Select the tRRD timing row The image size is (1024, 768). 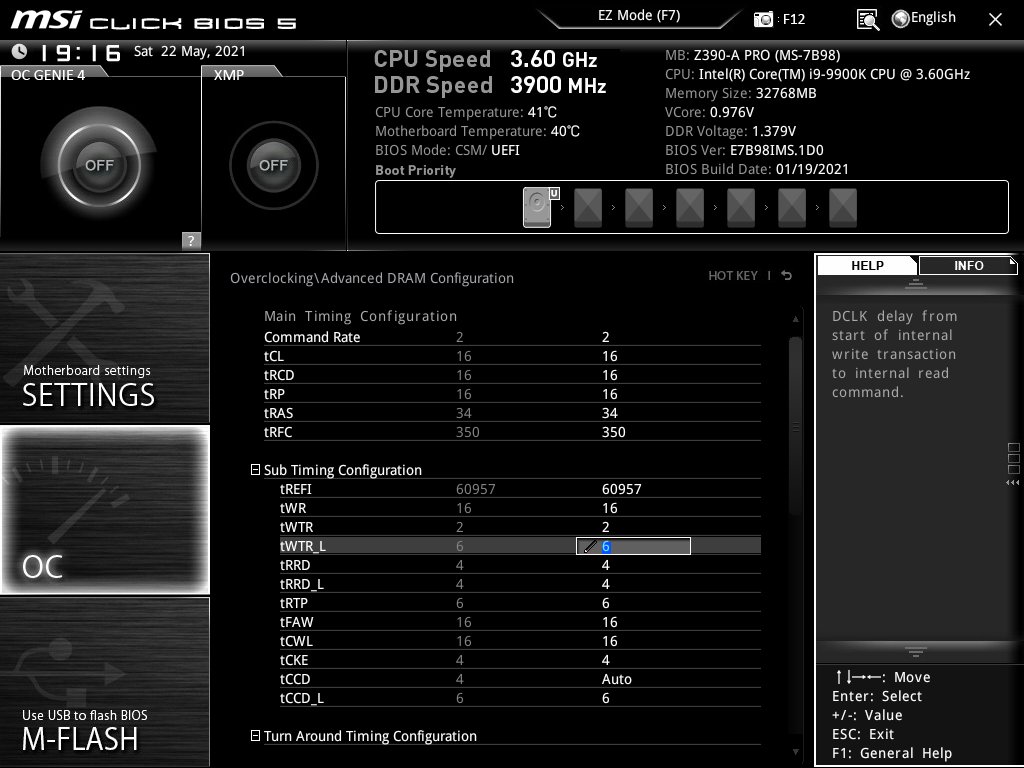tap(520, 565)
